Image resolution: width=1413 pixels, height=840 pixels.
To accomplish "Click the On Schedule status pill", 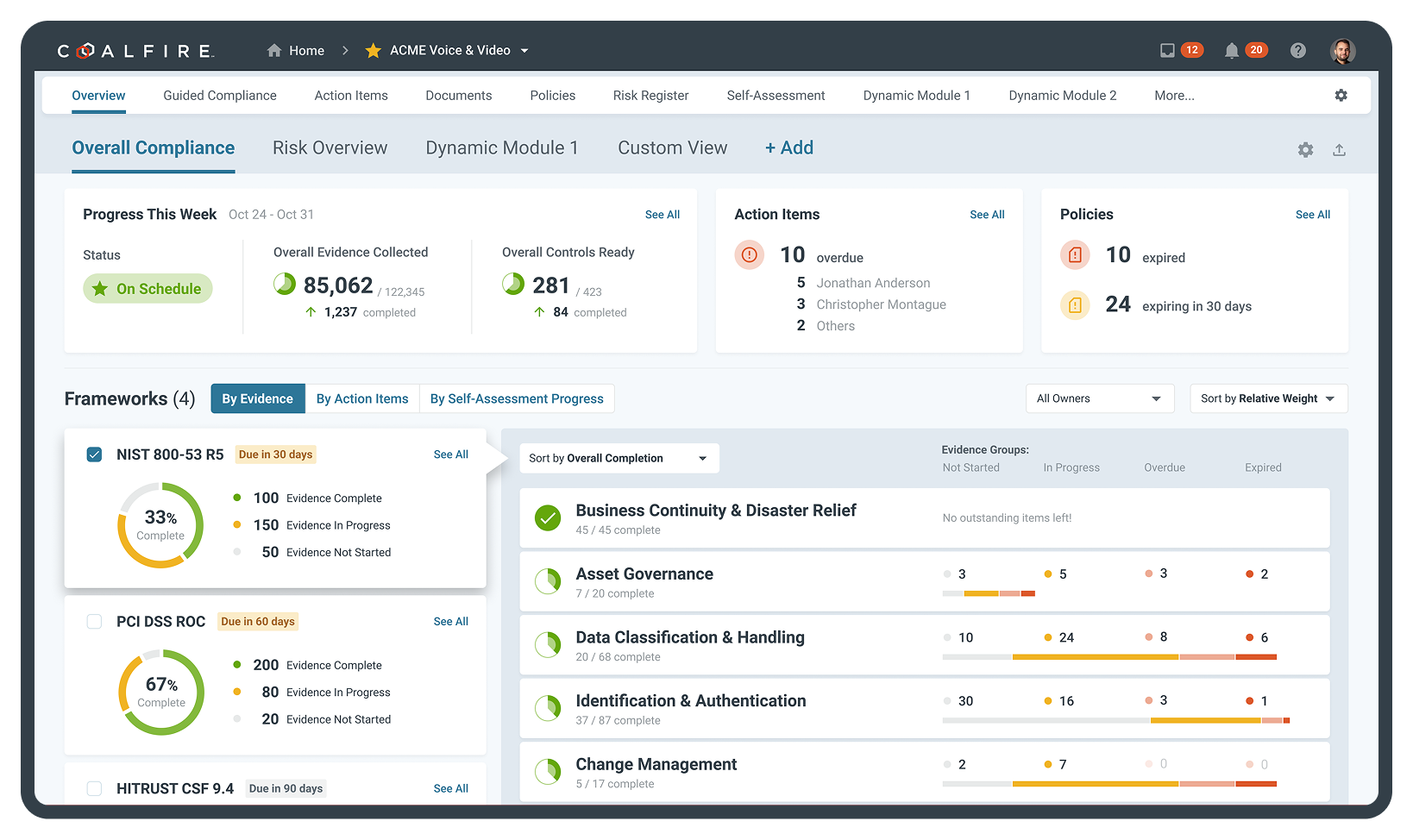I will (148, 289).
